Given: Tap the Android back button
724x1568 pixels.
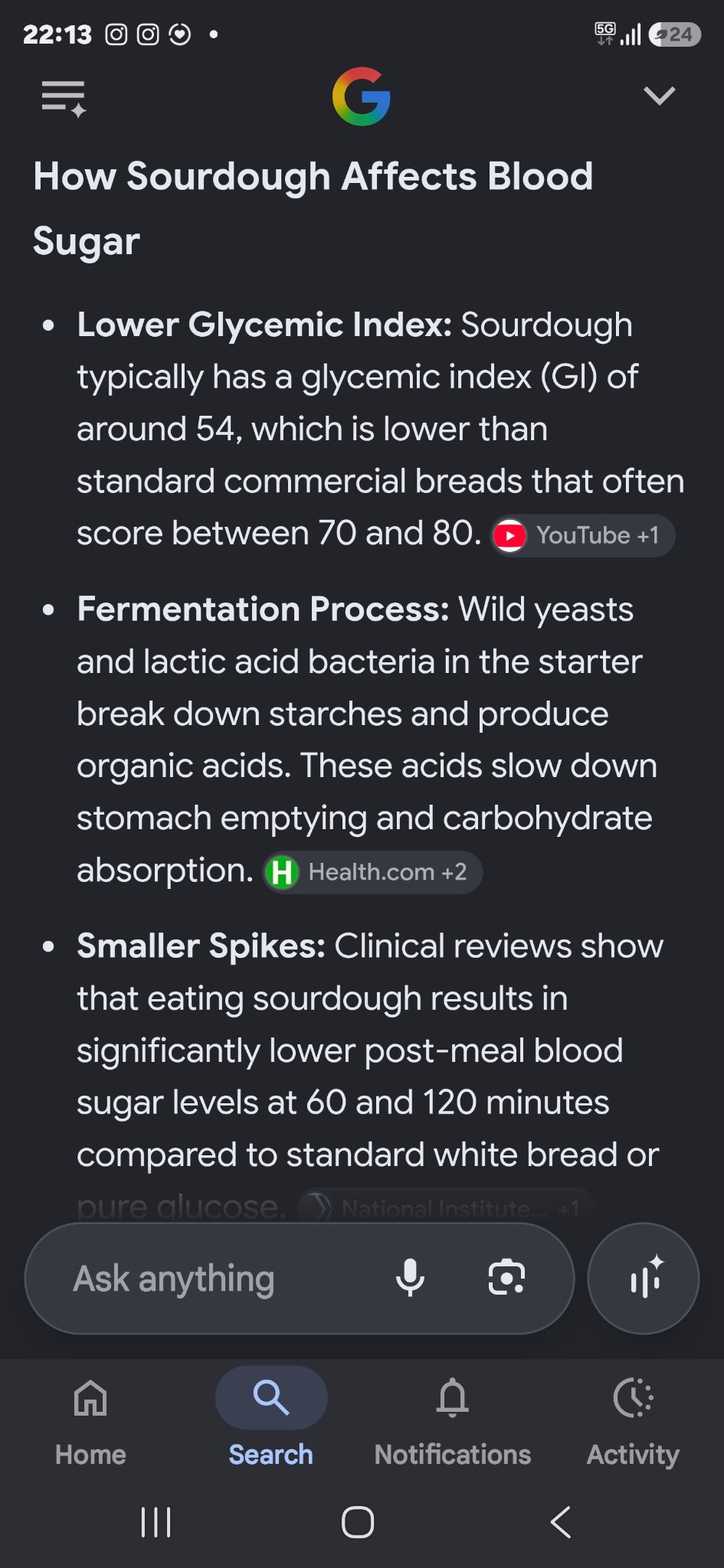Looking at the screenshot, I should (561, 1522).
